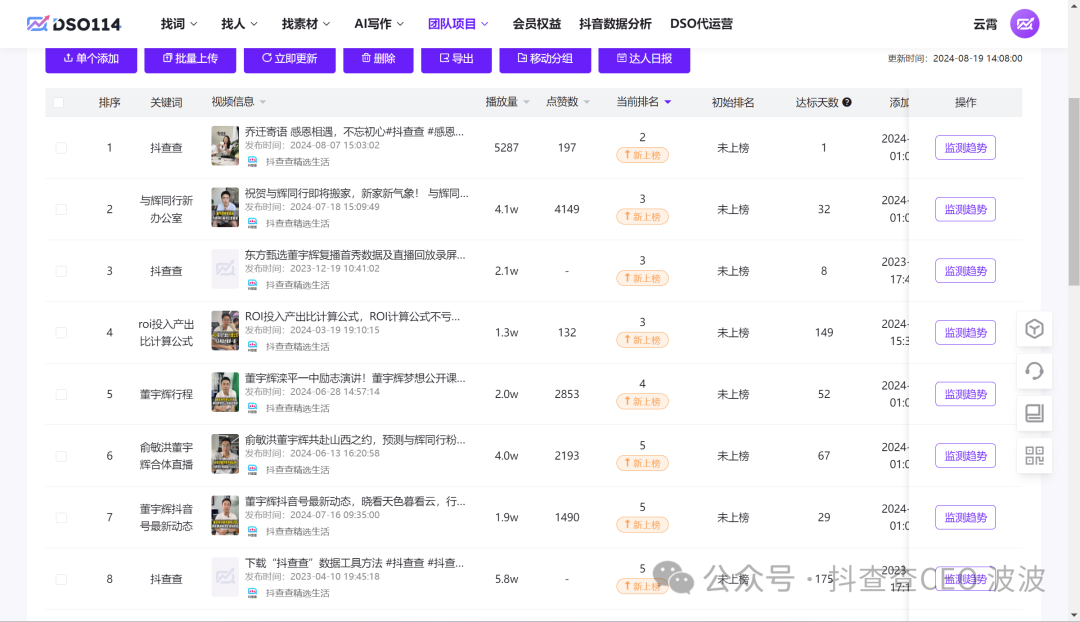Click the headset customer service icon

point(1034,371)
